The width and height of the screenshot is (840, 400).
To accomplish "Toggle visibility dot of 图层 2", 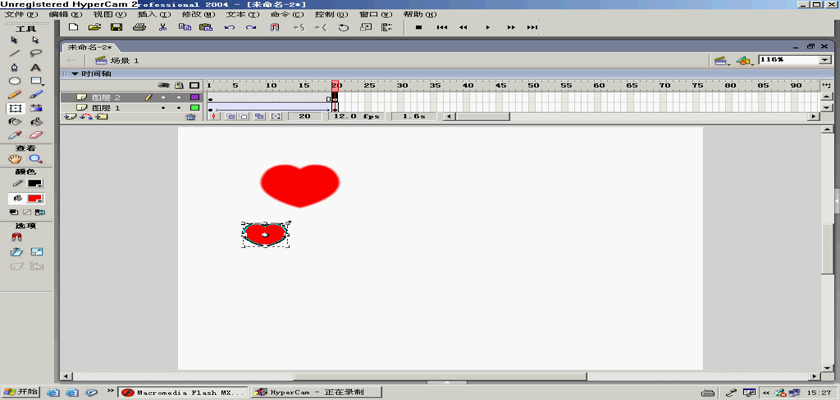I will click(x=163, y=97).
